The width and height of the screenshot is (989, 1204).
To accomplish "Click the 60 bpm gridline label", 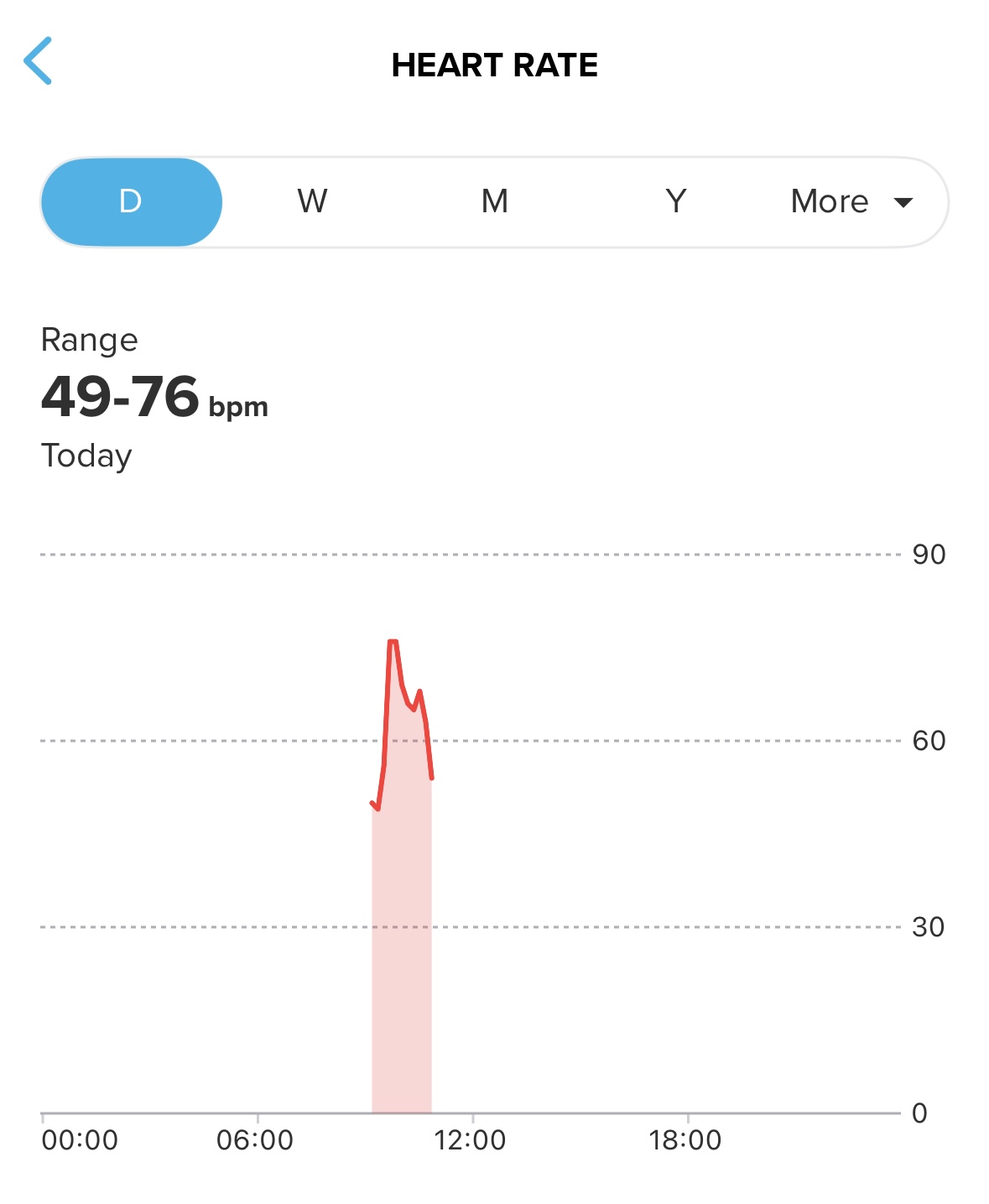I will point(929,741).
